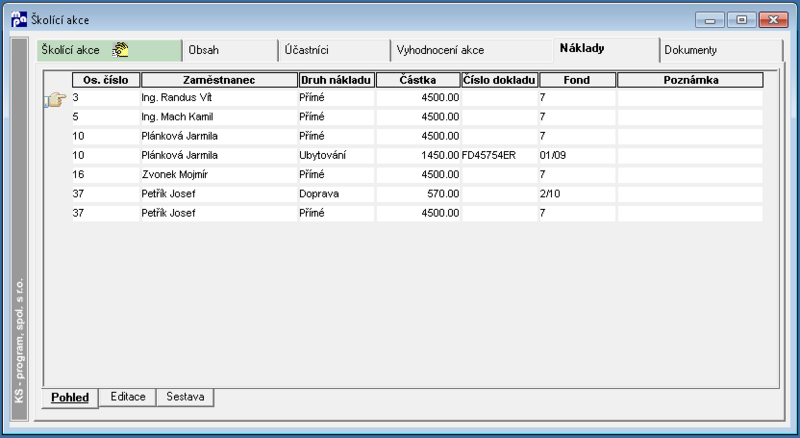Switch to the Obsah tab

click(230, 50)
